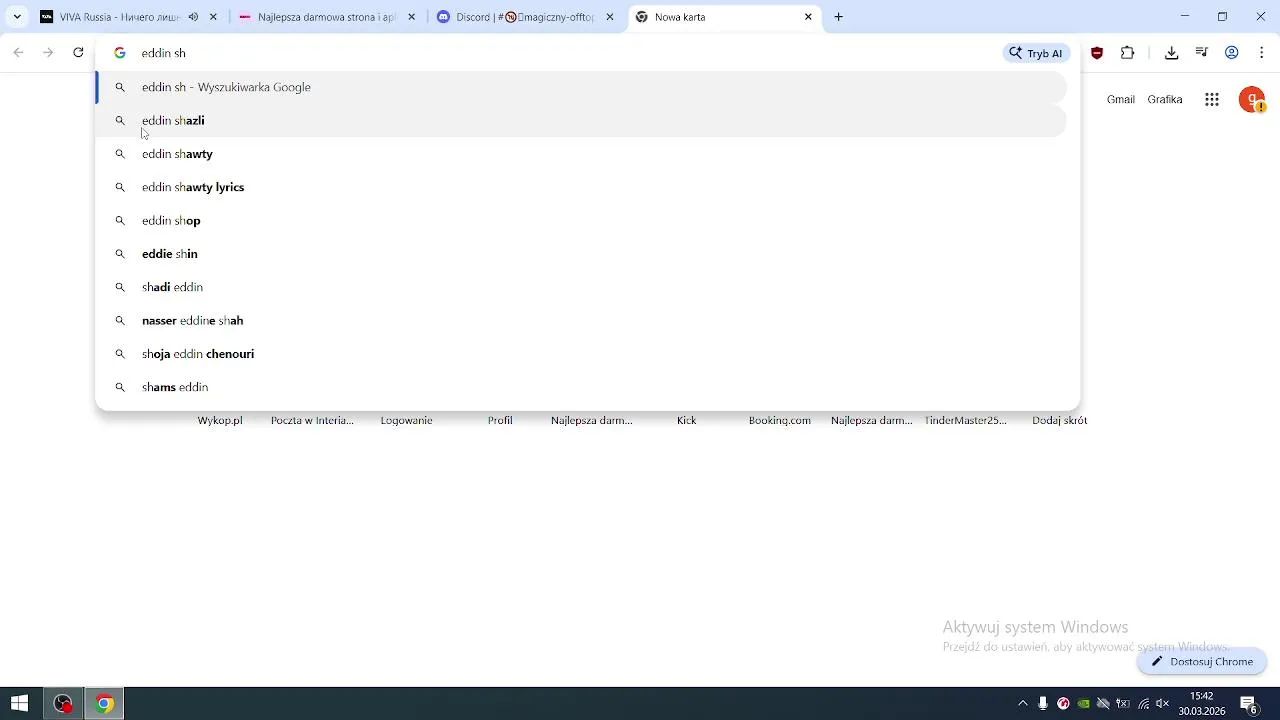Image resolution: width=1280 pixels, height=720 pixels.
Task: Select suggestion eddin shawty
Action: (x=581, y=154)
